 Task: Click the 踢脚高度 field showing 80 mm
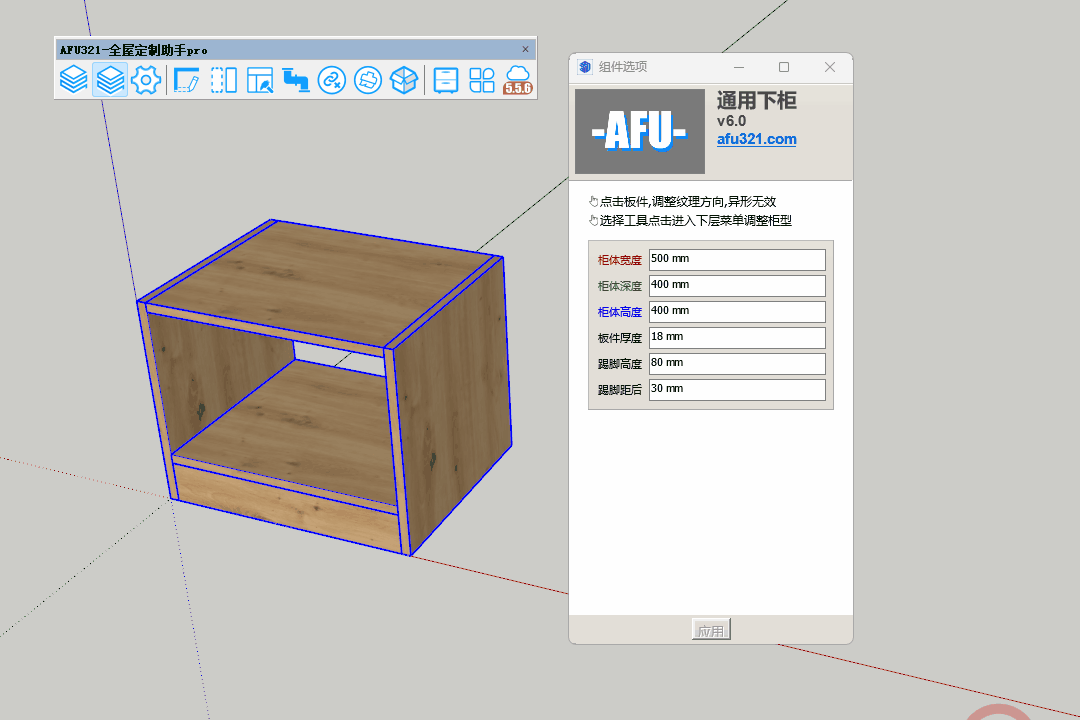point(736,363)
